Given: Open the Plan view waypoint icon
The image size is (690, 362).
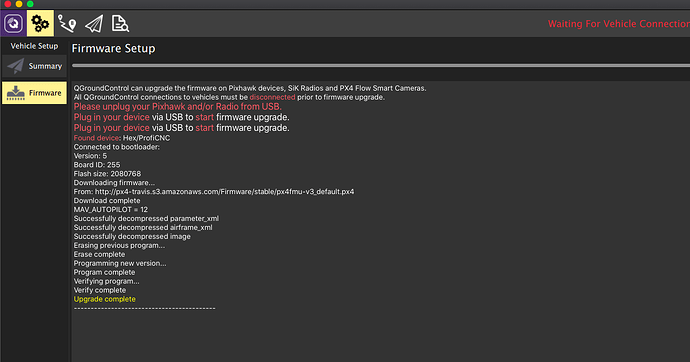Looking at the screenshot, I should coord(67,24).
